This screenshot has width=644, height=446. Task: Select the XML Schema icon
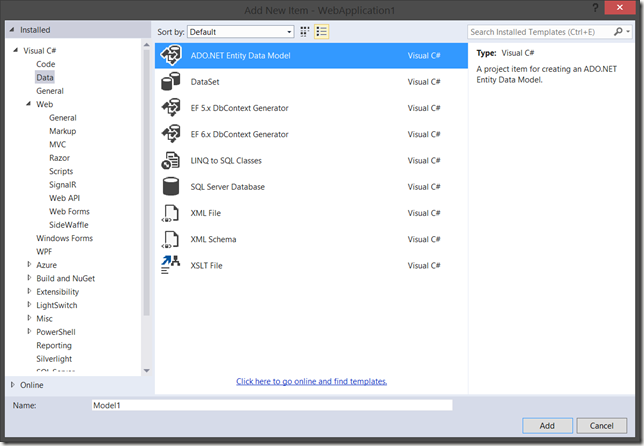pyautogui.click(x=171, y=239)
